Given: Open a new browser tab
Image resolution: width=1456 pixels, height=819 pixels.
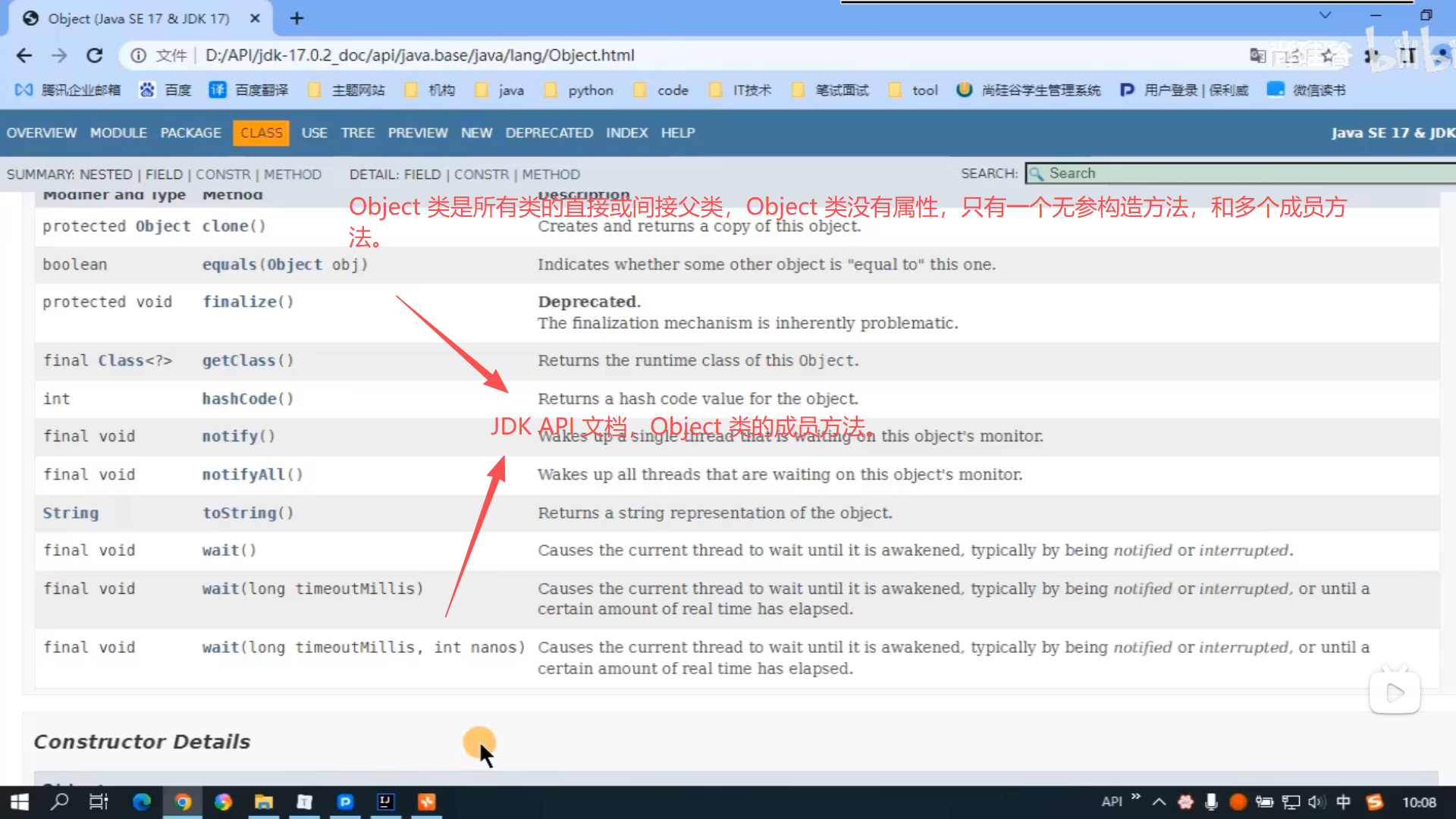Looking at the screenshot, I should [x=297, y=18].
